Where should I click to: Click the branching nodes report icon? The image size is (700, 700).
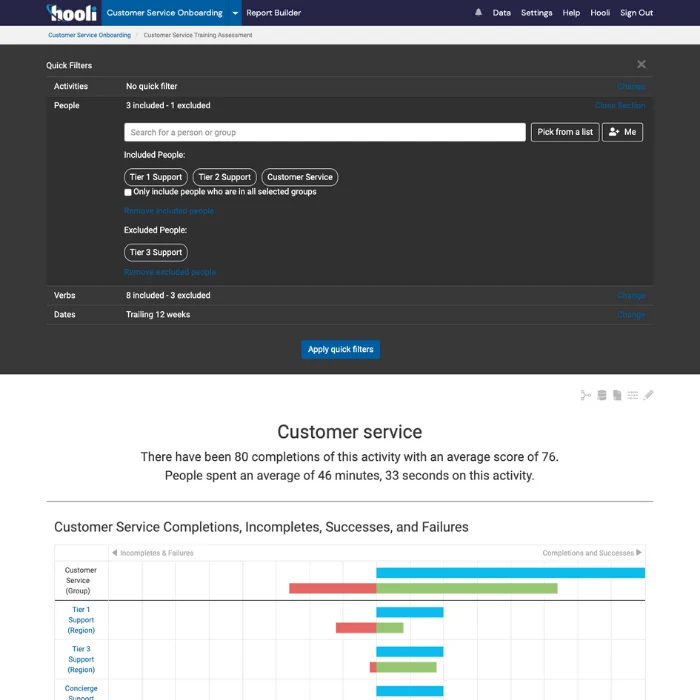[585, 395]
